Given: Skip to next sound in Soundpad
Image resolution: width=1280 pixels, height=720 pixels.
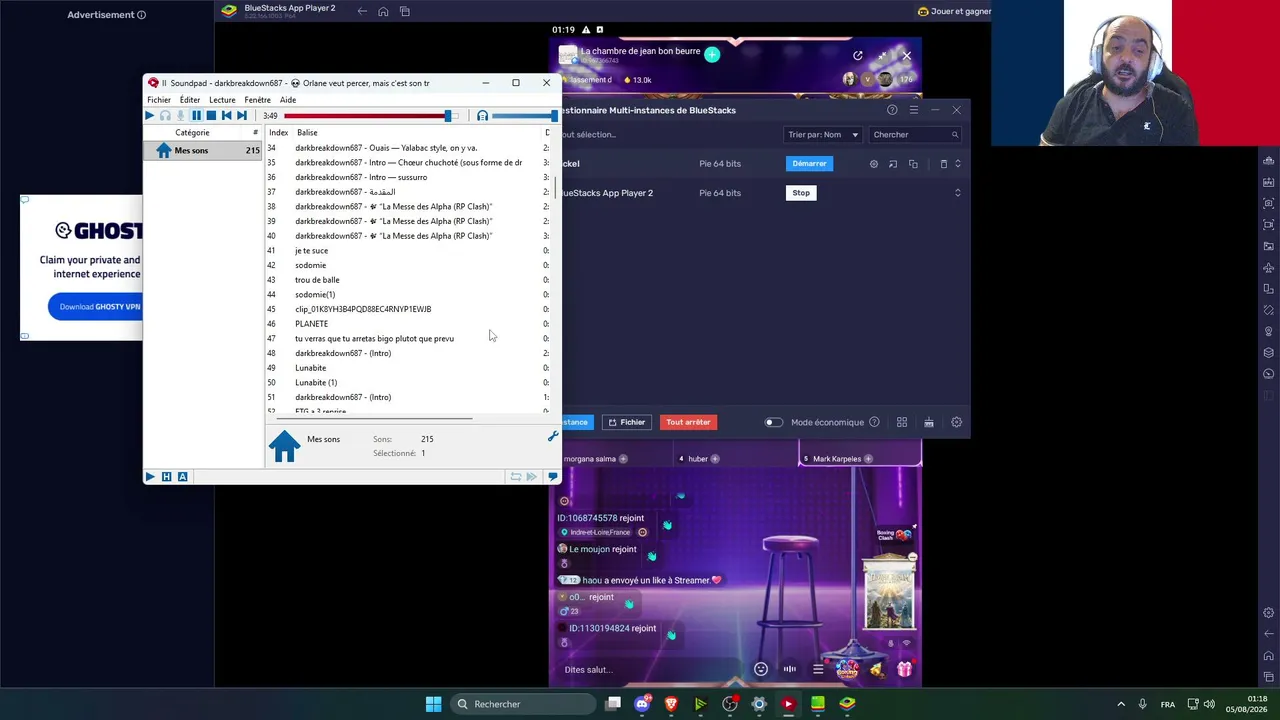Looking at the screenshot, I should (x=242, y=116).
